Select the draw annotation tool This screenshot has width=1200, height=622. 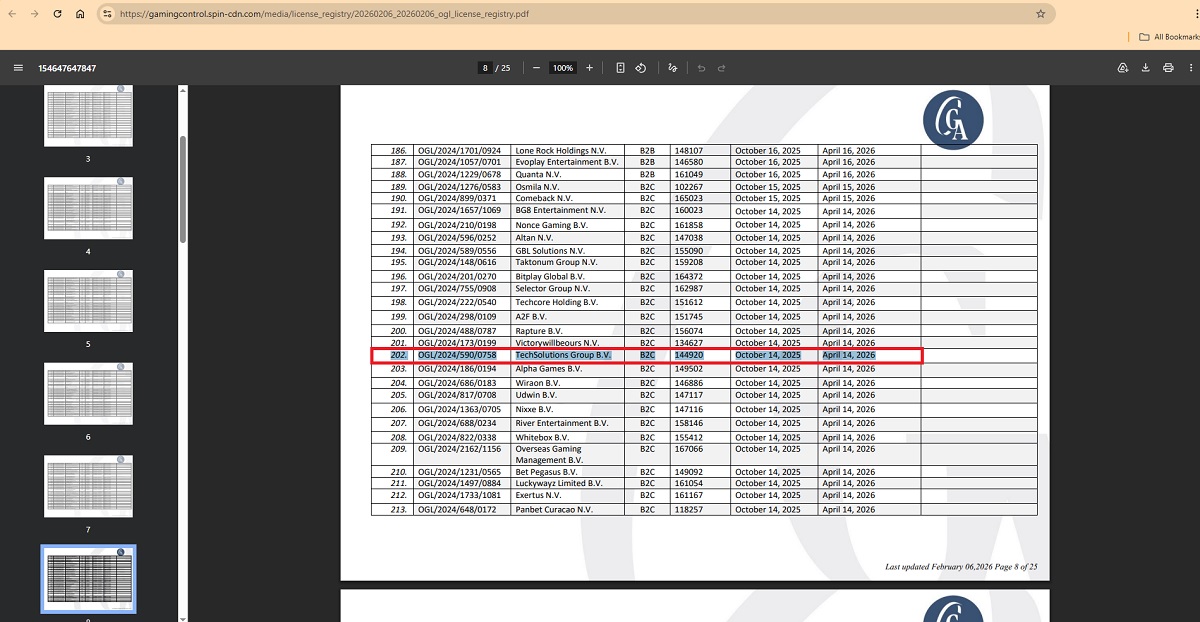pyautogui.click(x=673, y=68)
